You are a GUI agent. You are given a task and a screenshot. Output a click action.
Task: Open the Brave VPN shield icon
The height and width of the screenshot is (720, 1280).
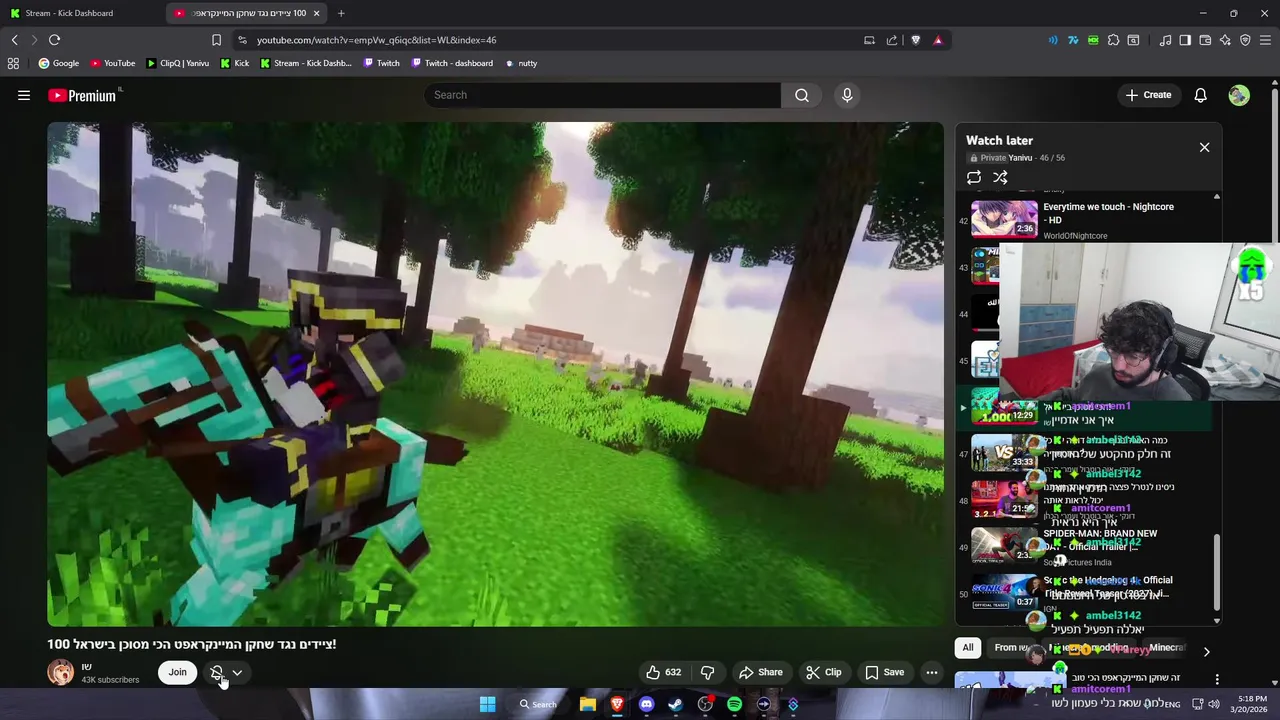pos(1245,40)
